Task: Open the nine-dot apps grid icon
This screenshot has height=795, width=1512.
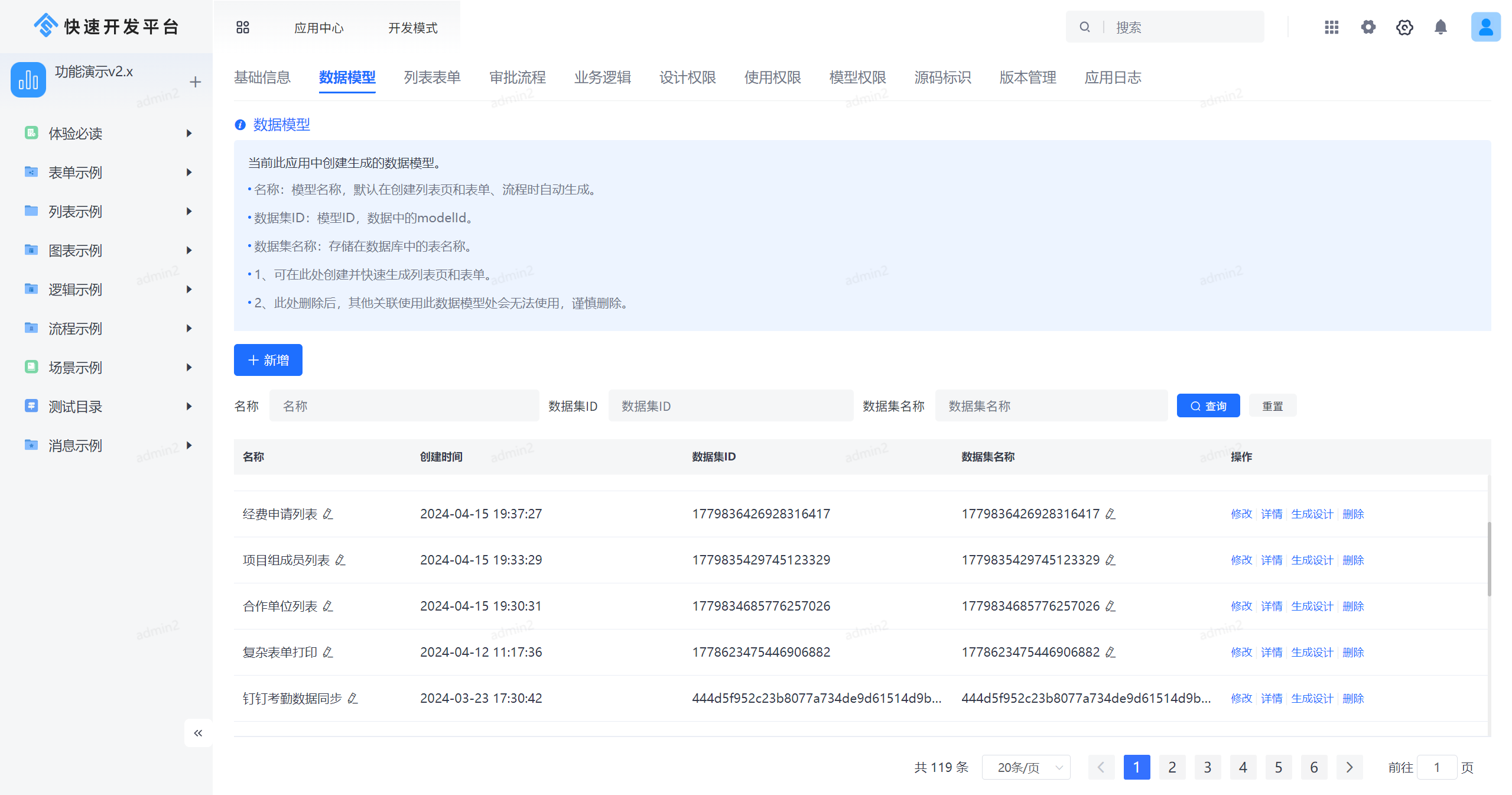Action: (x=1331, y=27)
